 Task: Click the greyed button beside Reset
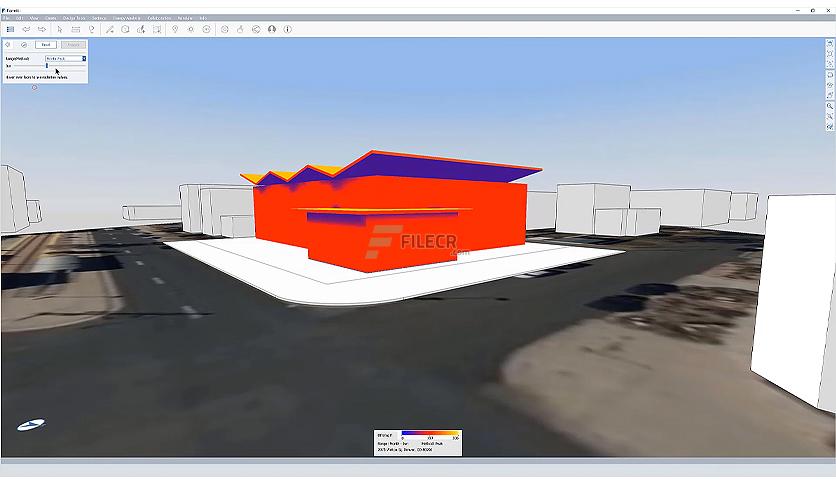(73, 45)
